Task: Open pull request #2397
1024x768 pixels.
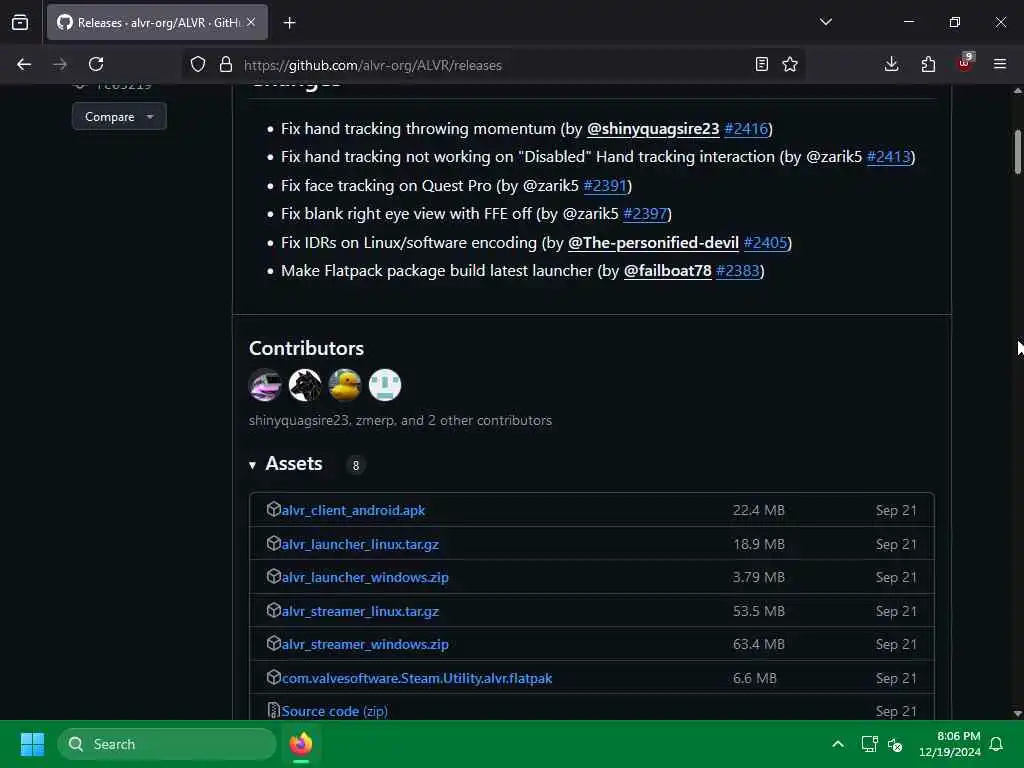Action: tap(645, 214)
